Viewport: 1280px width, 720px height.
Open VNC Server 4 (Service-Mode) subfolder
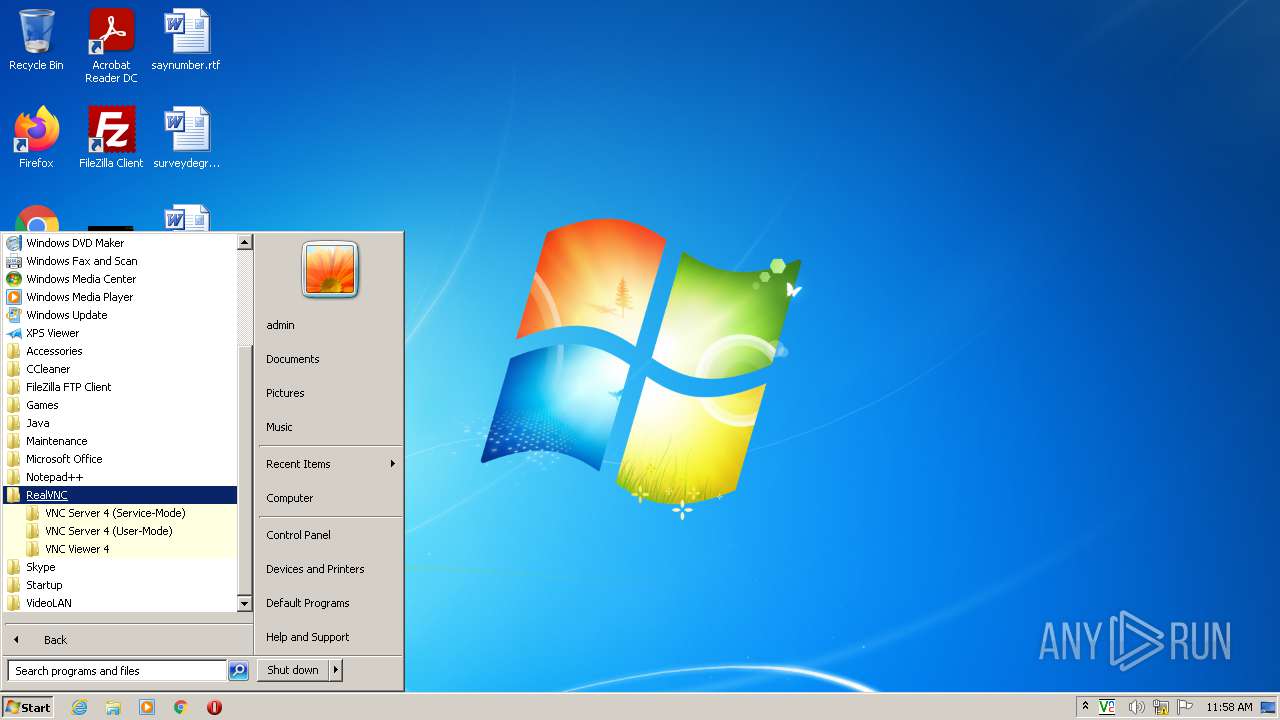coord(120,513)
